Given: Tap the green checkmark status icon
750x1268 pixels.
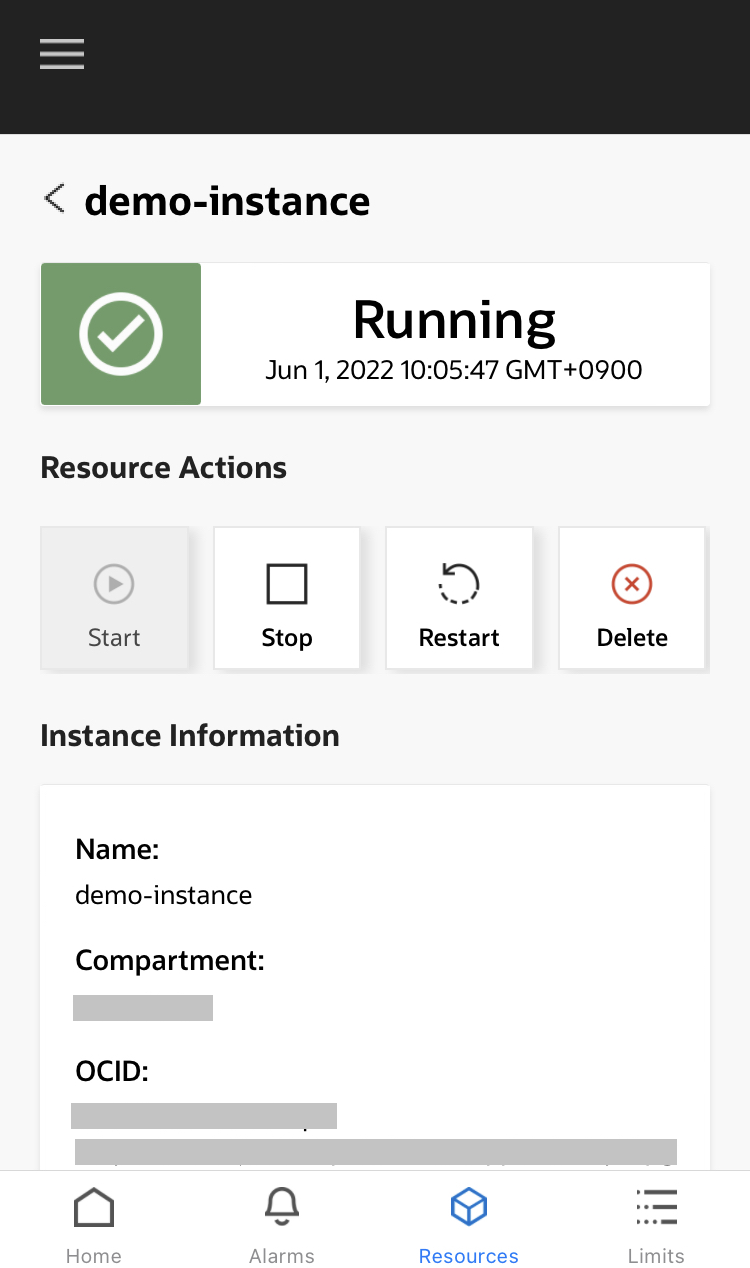Looking at the screenshot, I should [121, 334].
